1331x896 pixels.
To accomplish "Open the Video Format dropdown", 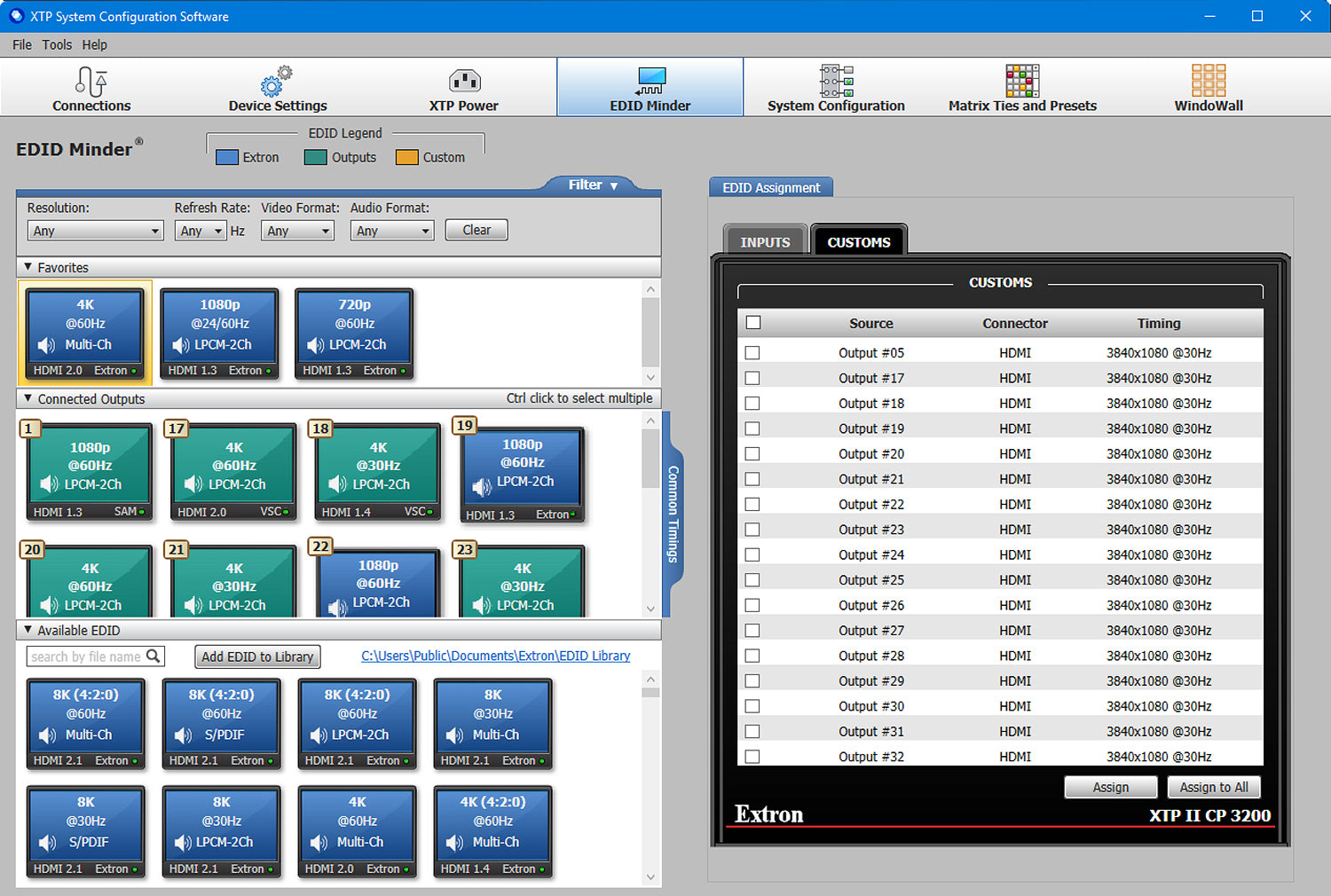I will 297,231.
